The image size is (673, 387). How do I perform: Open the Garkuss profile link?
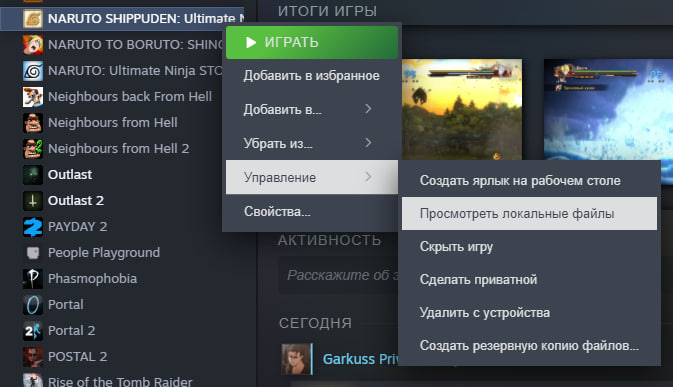[x=361, y=359]
